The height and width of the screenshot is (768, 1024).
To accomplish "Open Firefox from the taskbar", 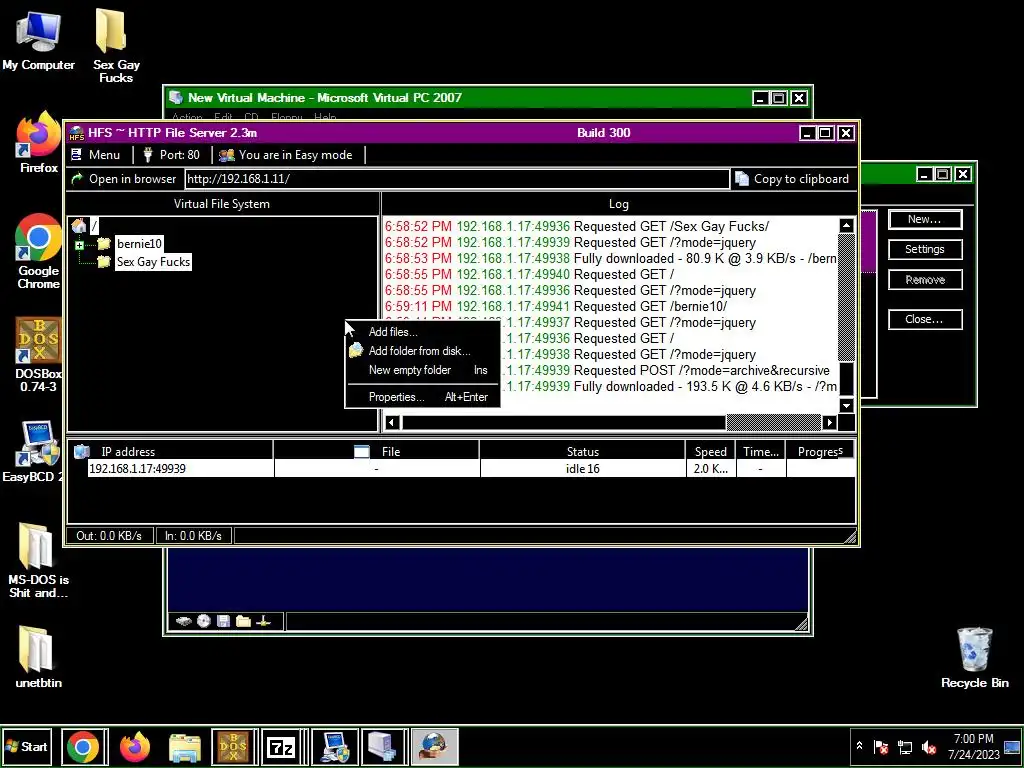I will 135,747.
